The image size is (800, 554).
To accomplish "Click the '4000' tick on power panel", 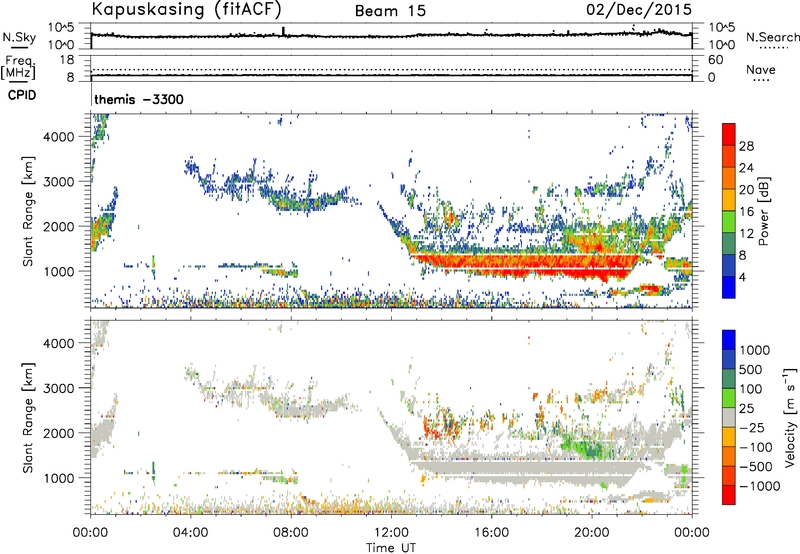I will tap(58, 137).
